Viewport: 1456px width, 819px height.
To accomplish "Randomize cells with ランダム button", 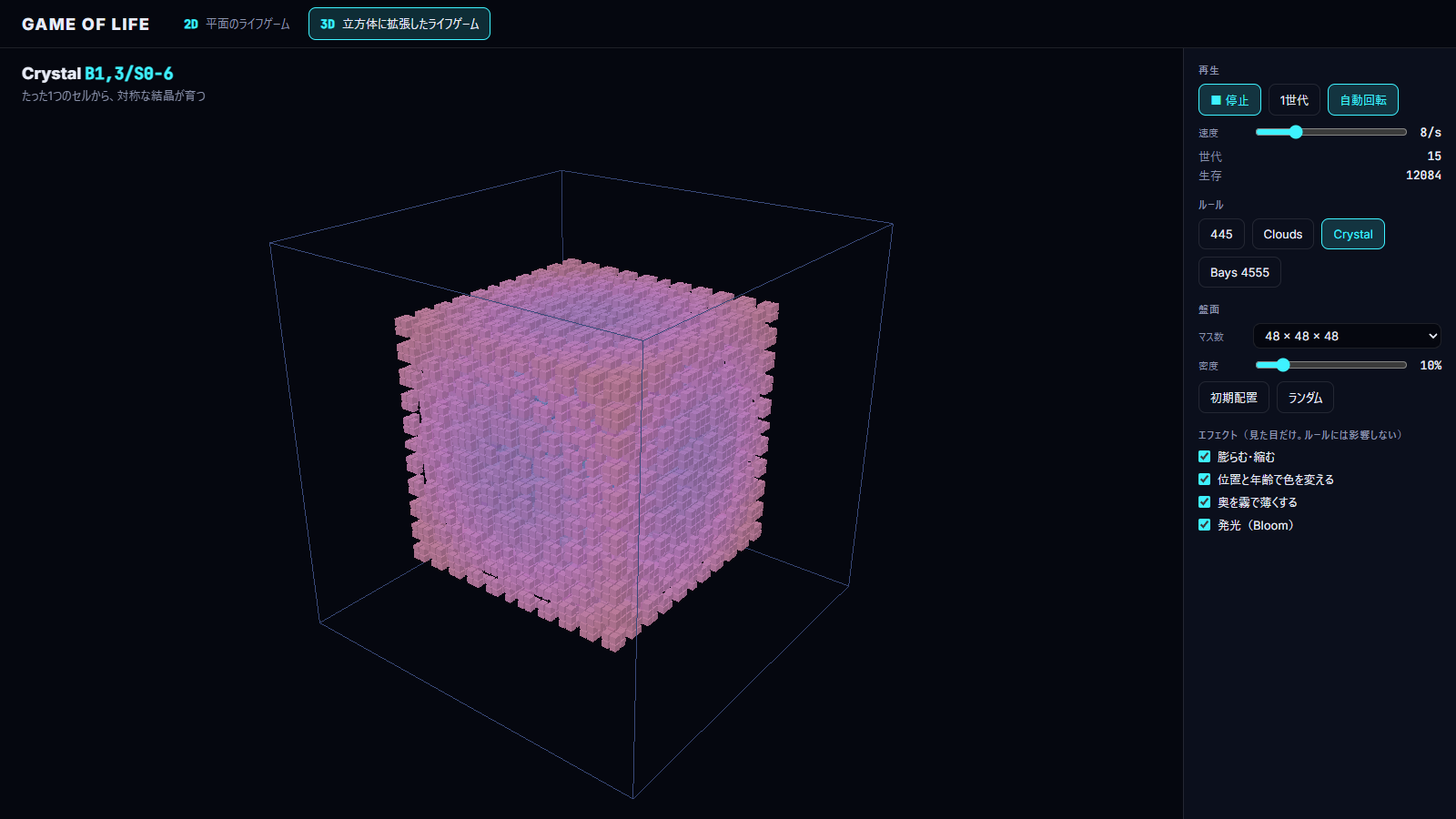I will tap(1305, 398).
